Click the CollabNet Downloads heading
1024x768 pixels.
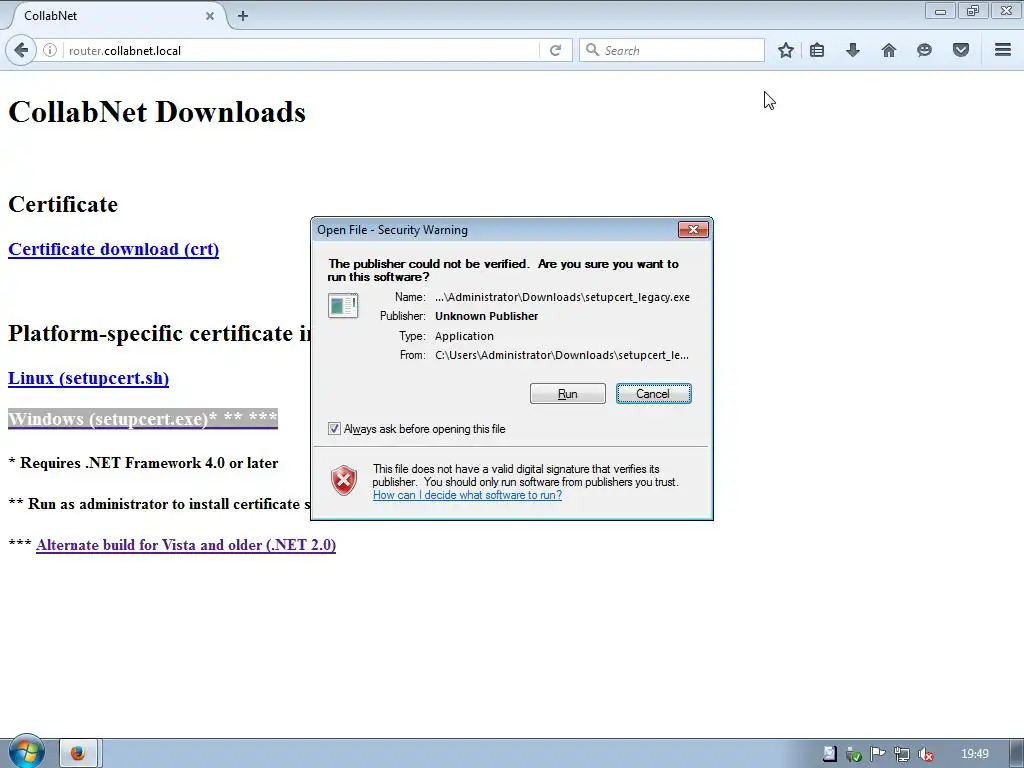click(157, 112)
